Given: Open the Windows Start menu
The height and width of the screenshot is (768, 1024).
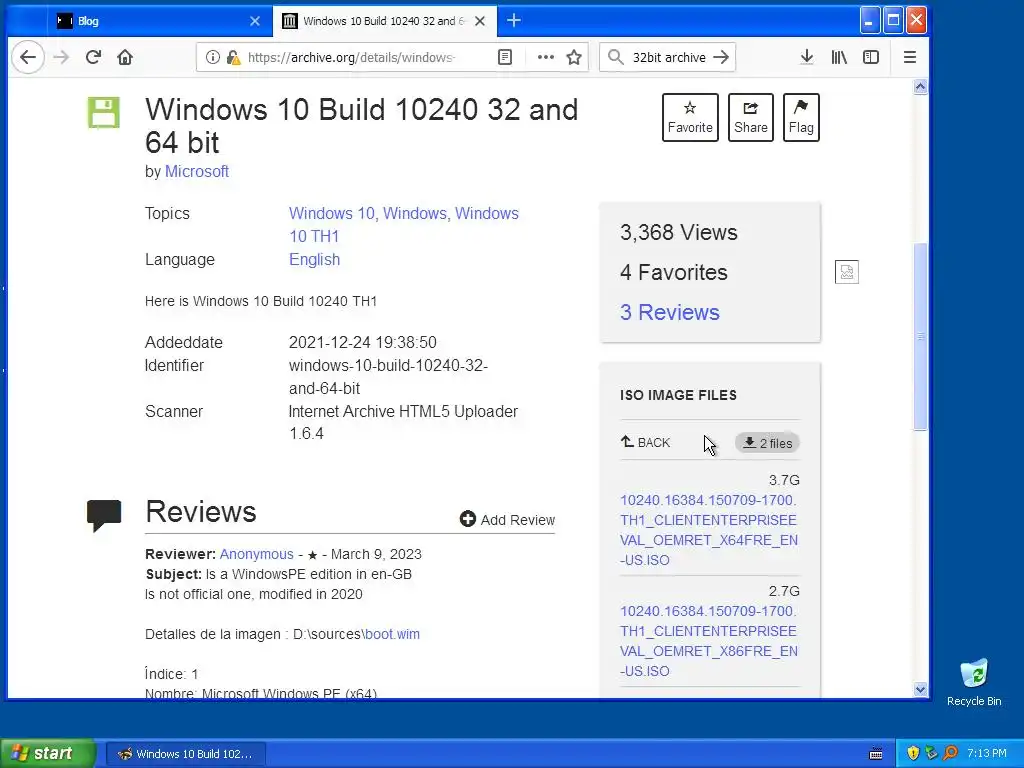Looking at the screenshot, I should click(x=48, y=754).
